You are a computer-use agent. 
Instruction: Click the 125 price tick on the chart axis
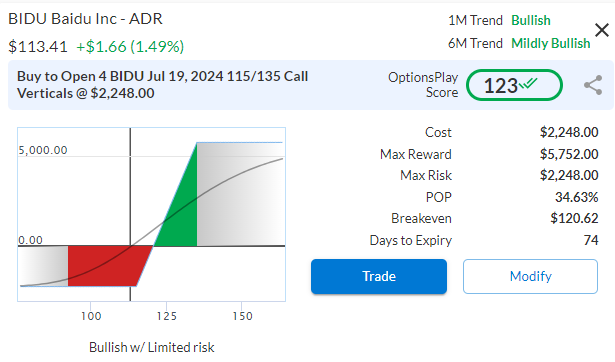tap(167, 316)
